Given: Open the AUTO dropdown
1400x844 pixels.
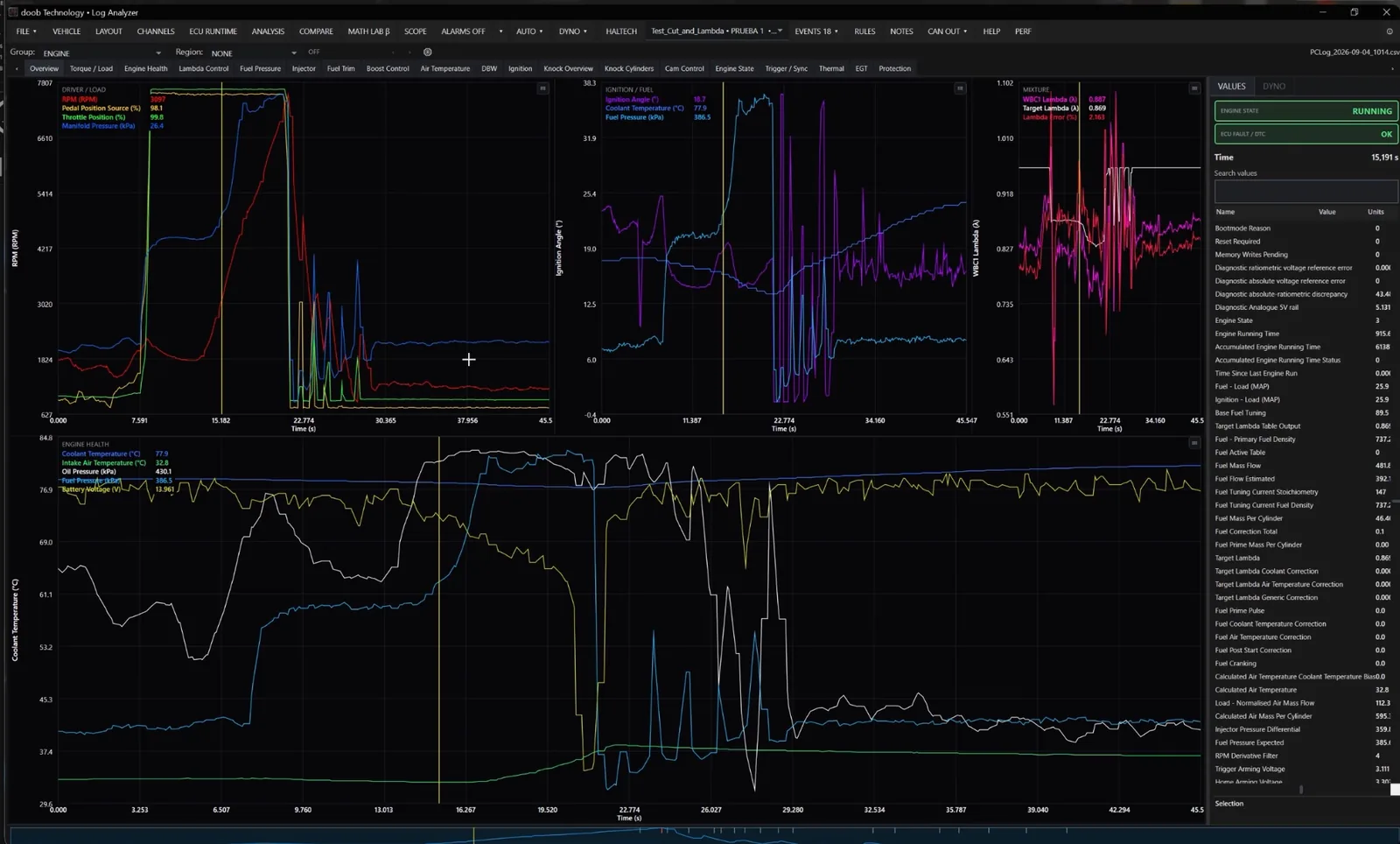Looking at the screenshot, I should 529,32.
